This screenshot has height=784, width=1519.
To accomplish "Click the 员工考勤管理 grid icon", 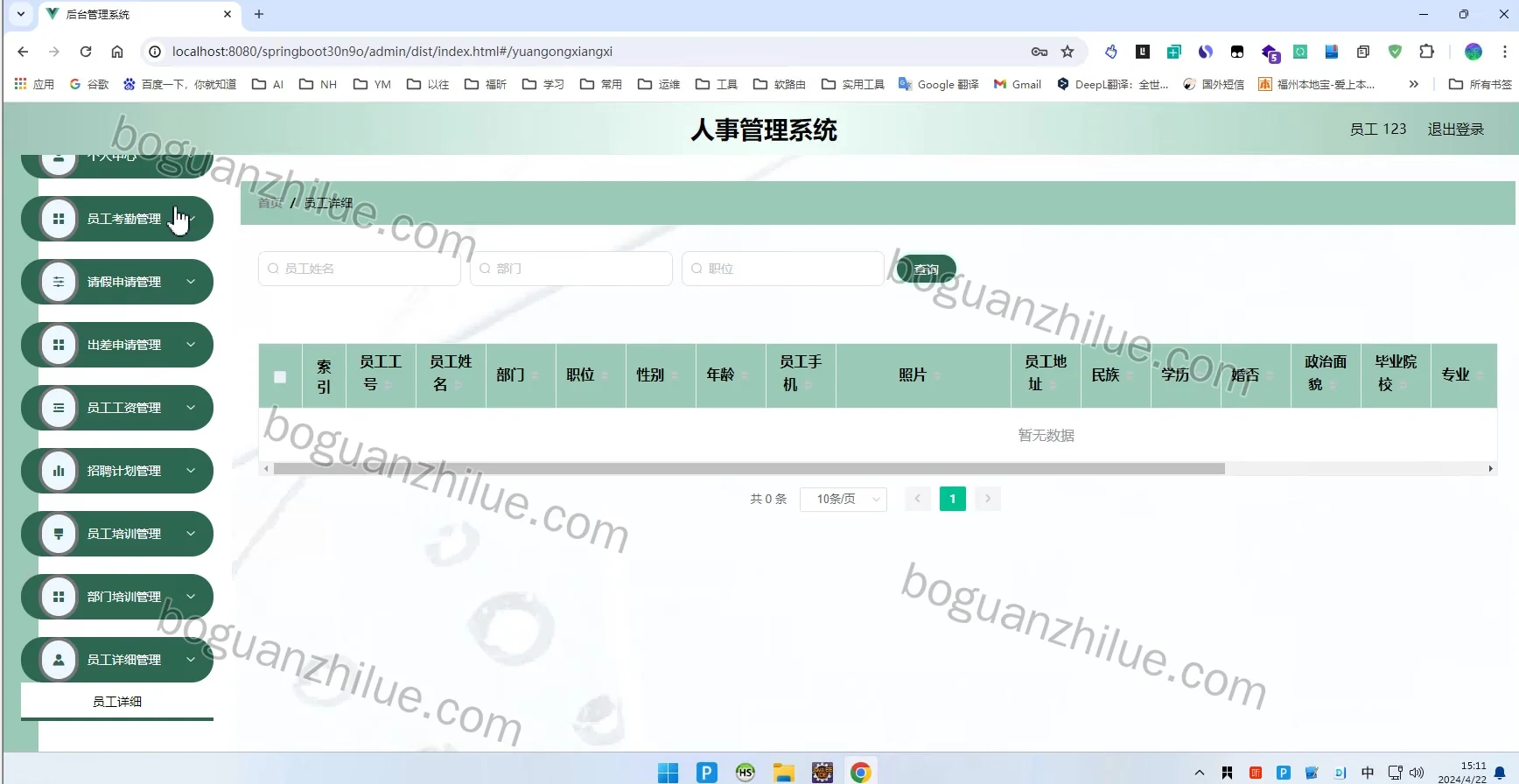I will (59, 219).
